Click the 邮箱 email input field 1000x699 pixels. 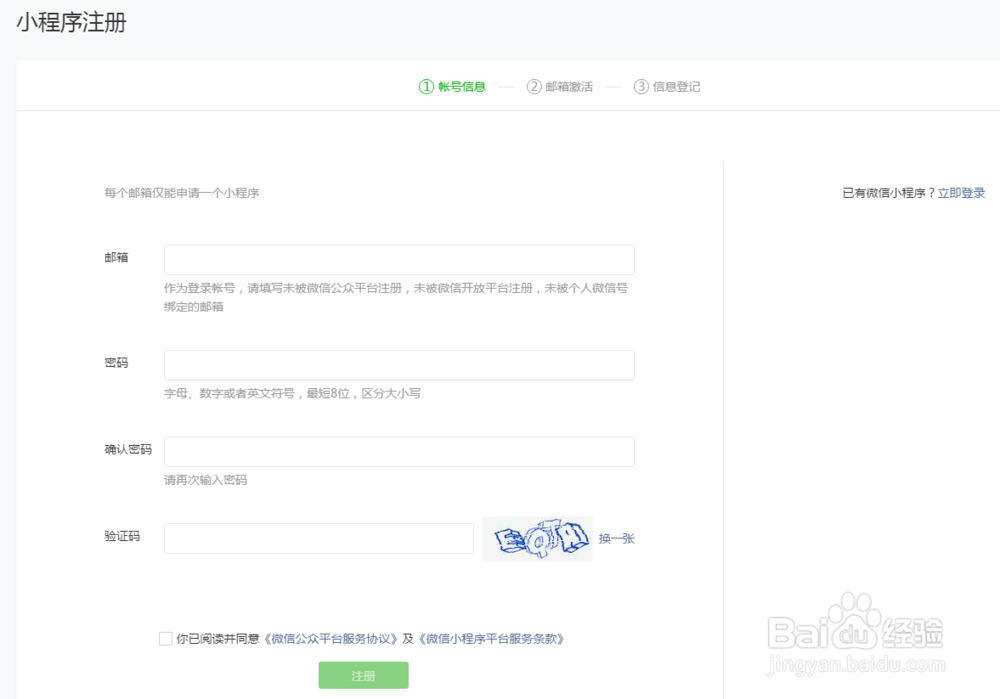[x=399, y=260]
